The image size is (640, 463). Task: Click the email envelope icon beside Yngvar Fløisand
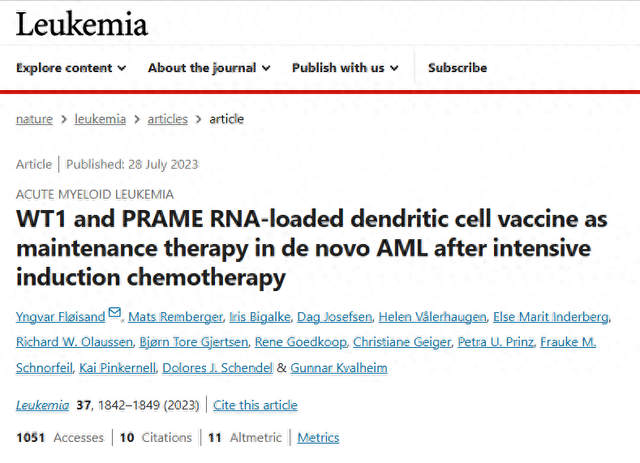click(115, 313)
